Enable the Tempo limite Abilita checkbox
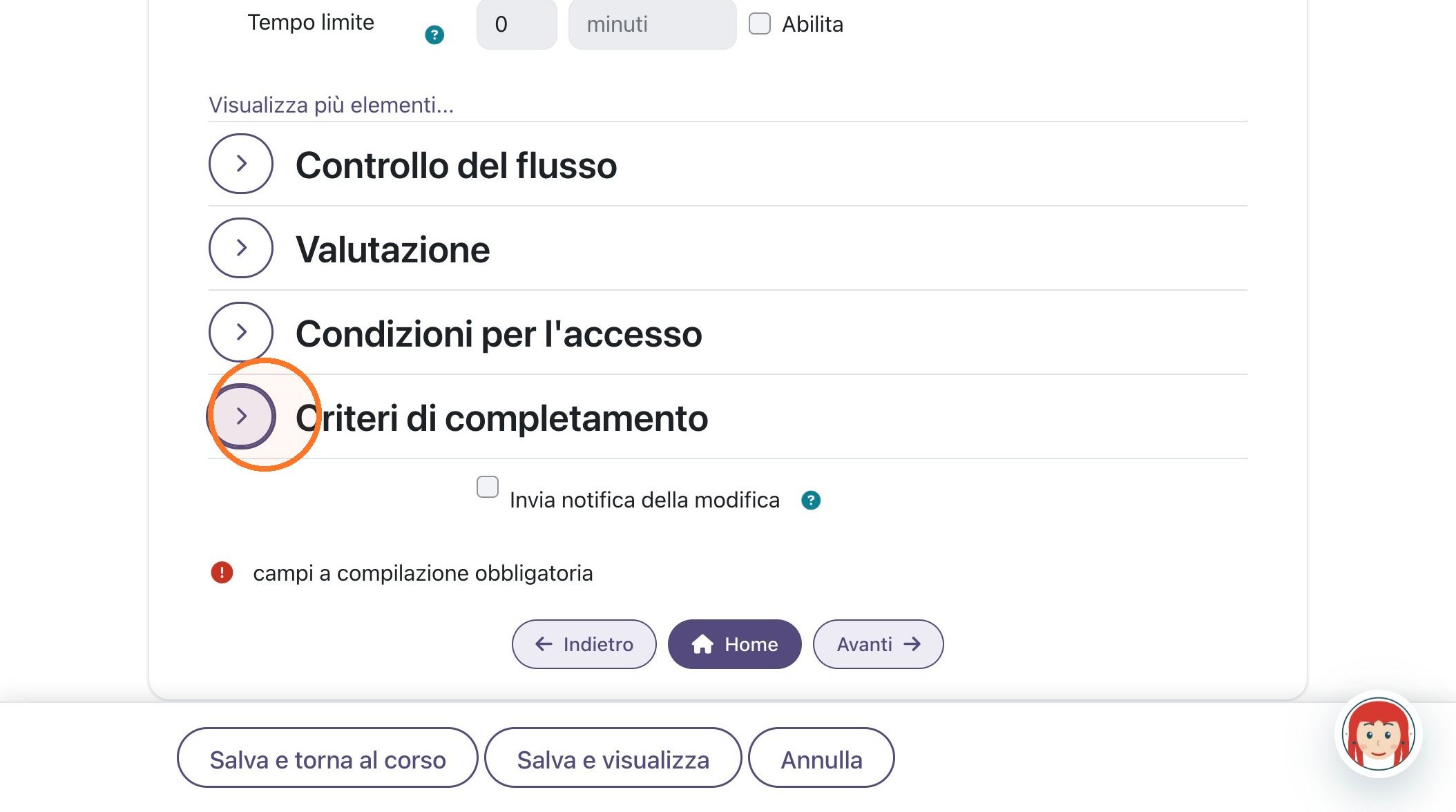The width and height of the screenshot is (1456, 812). point(760,23)
